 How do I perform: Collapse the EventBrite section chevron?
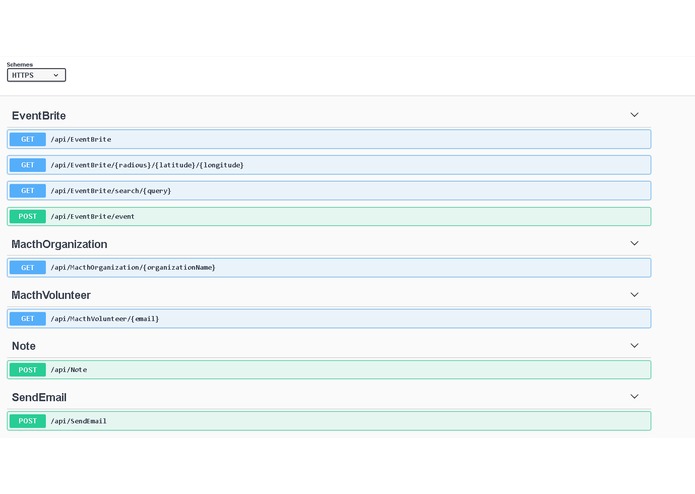(x=634, y=115)
